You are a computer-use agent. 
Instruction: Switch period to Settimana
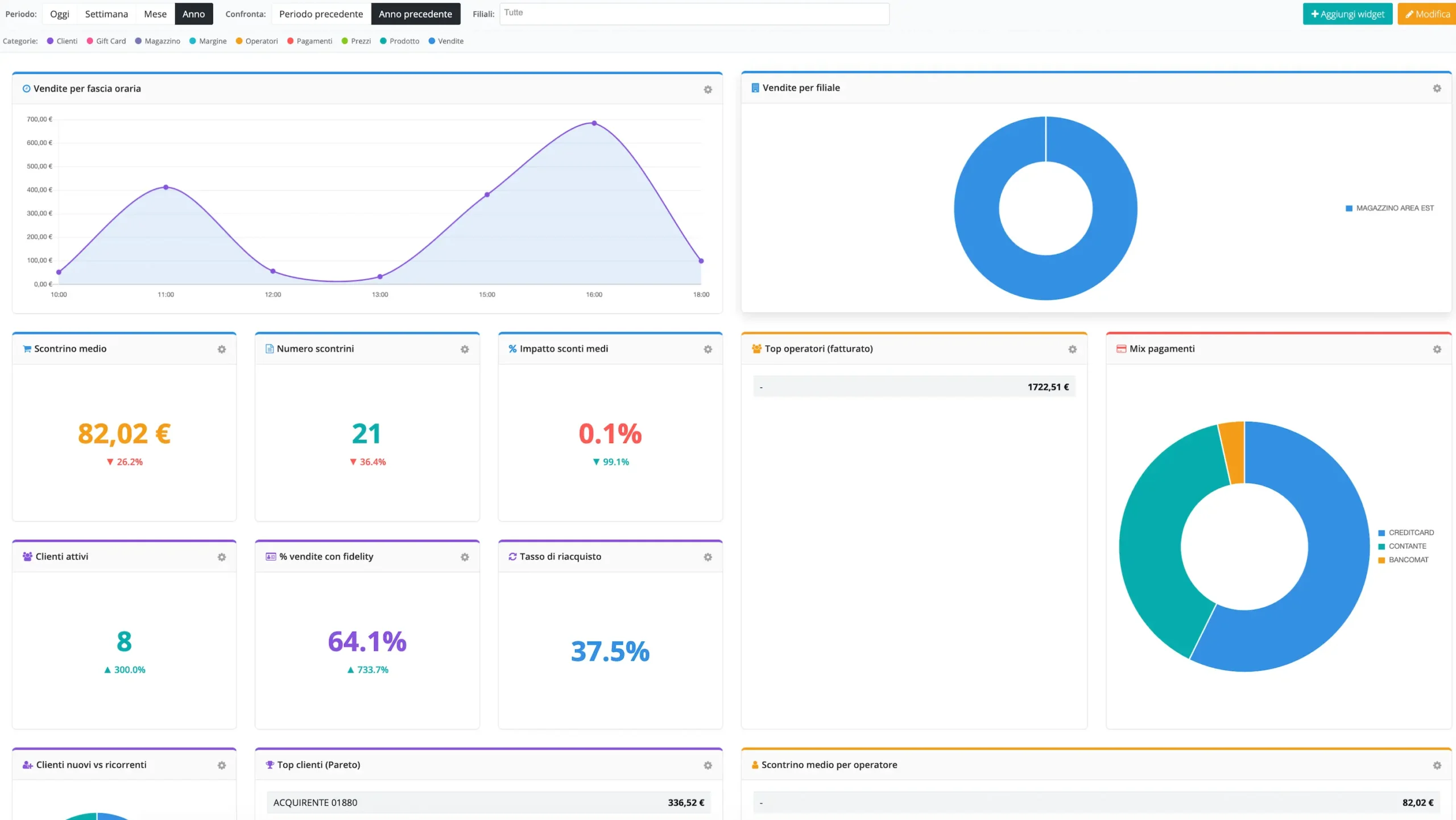[x=106, y=14]
